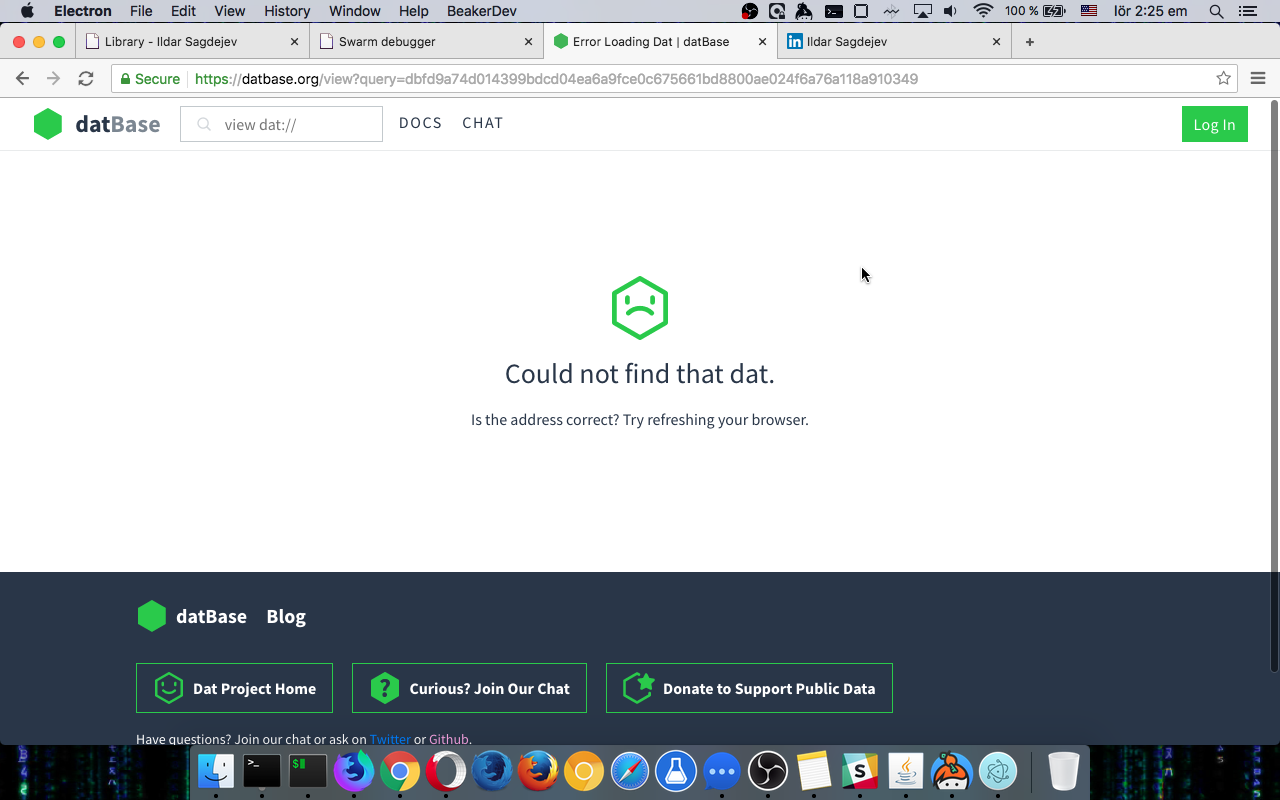Click the Wi-Fi icon in the menu bar
Screen dimensions: 1280x800
983,11
